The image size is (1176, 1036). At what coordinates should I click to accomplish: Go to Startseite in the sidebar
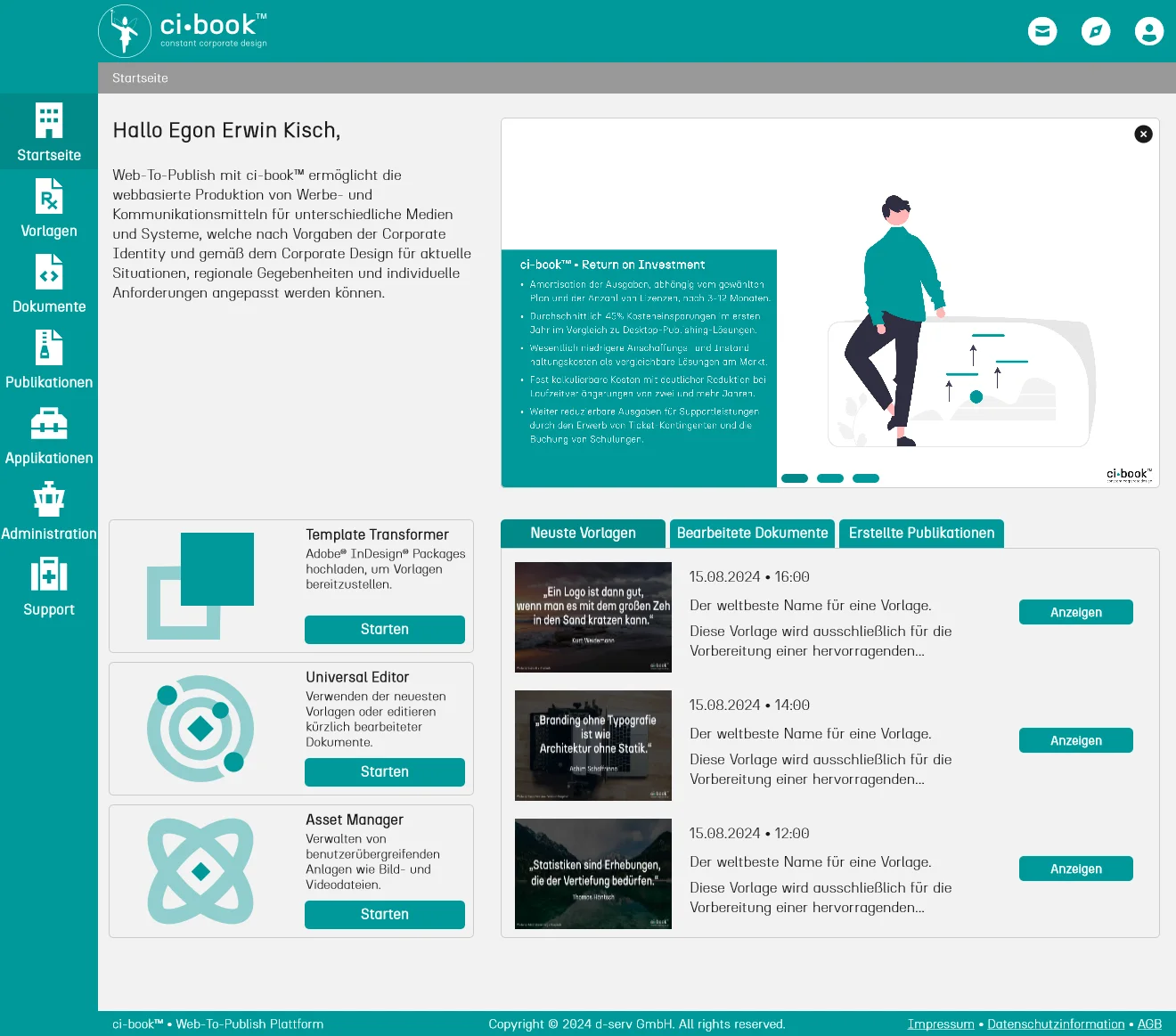tap(49, 132)
